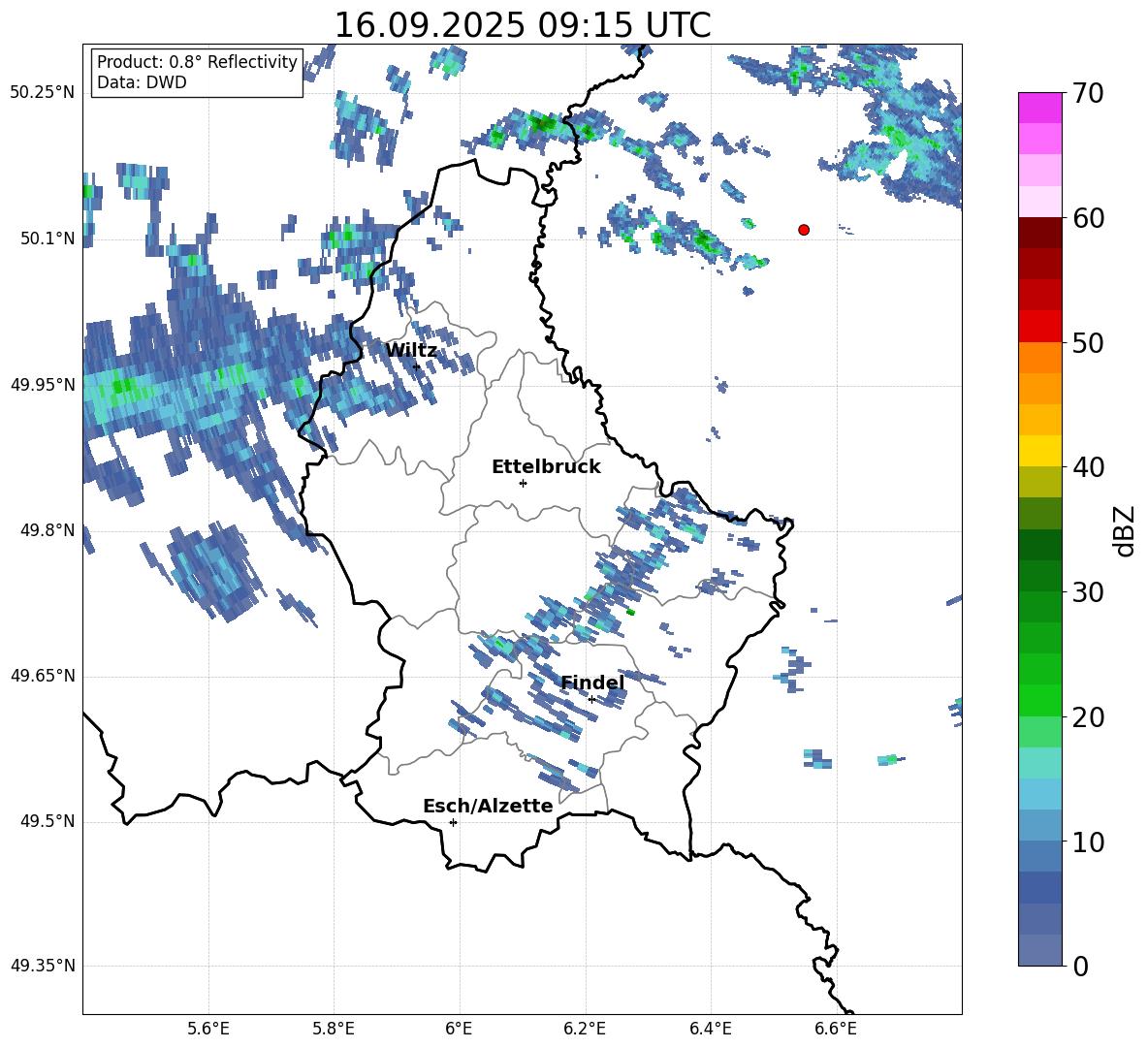Click the colorbar tick label 10
The image size is (1148, 1048).
(x=1088, y=842)
